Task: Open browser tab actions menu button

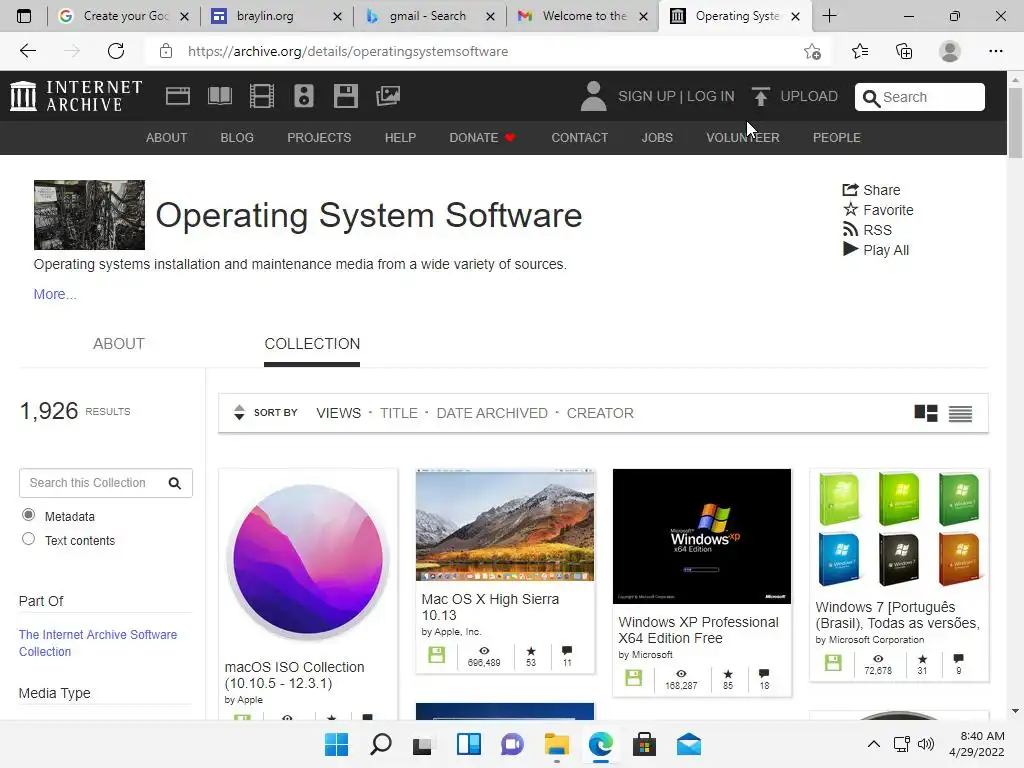Action: 24,16
